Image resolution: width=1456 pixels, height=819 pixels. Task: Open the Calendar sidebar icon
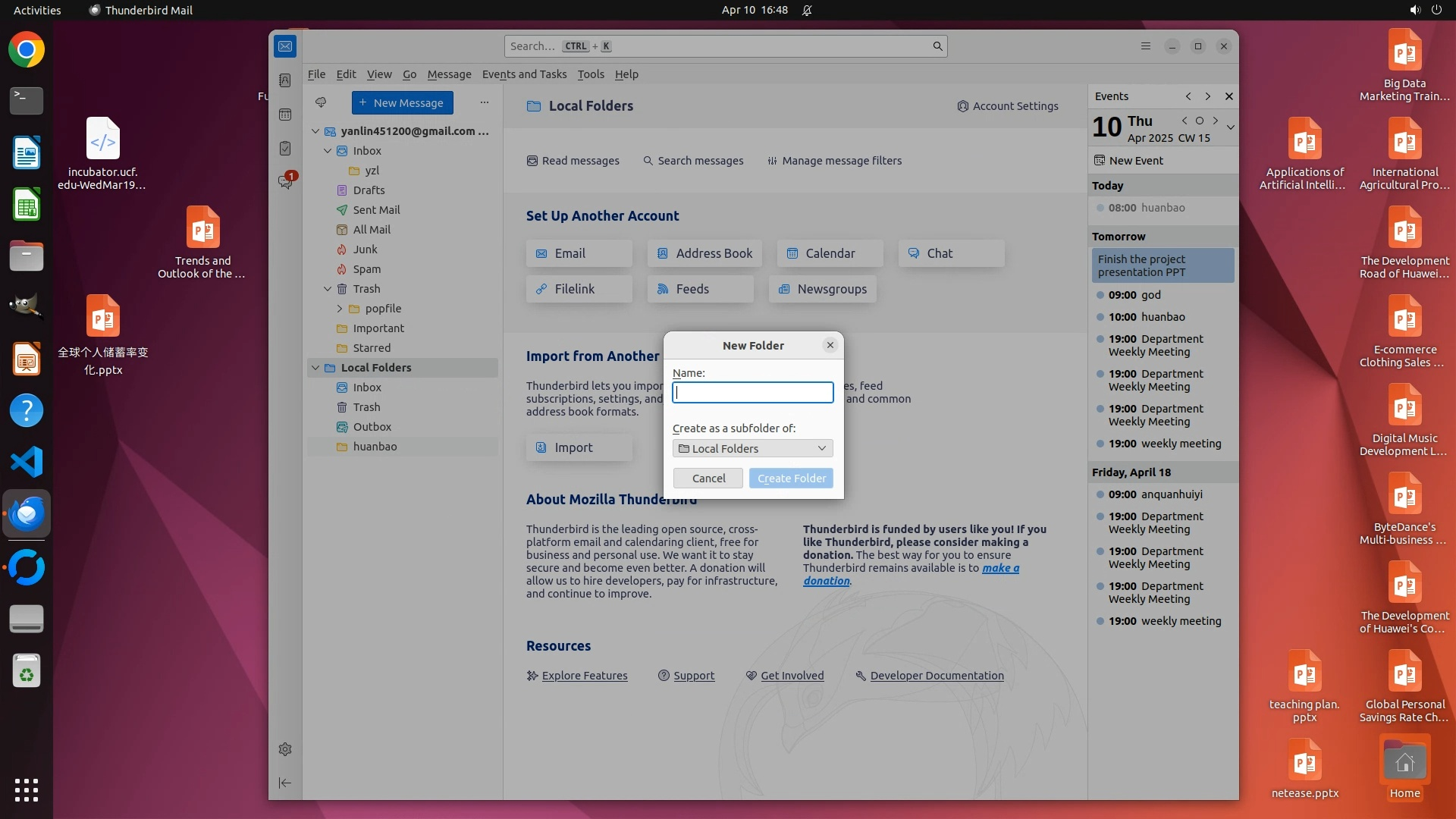coord(285,115)
